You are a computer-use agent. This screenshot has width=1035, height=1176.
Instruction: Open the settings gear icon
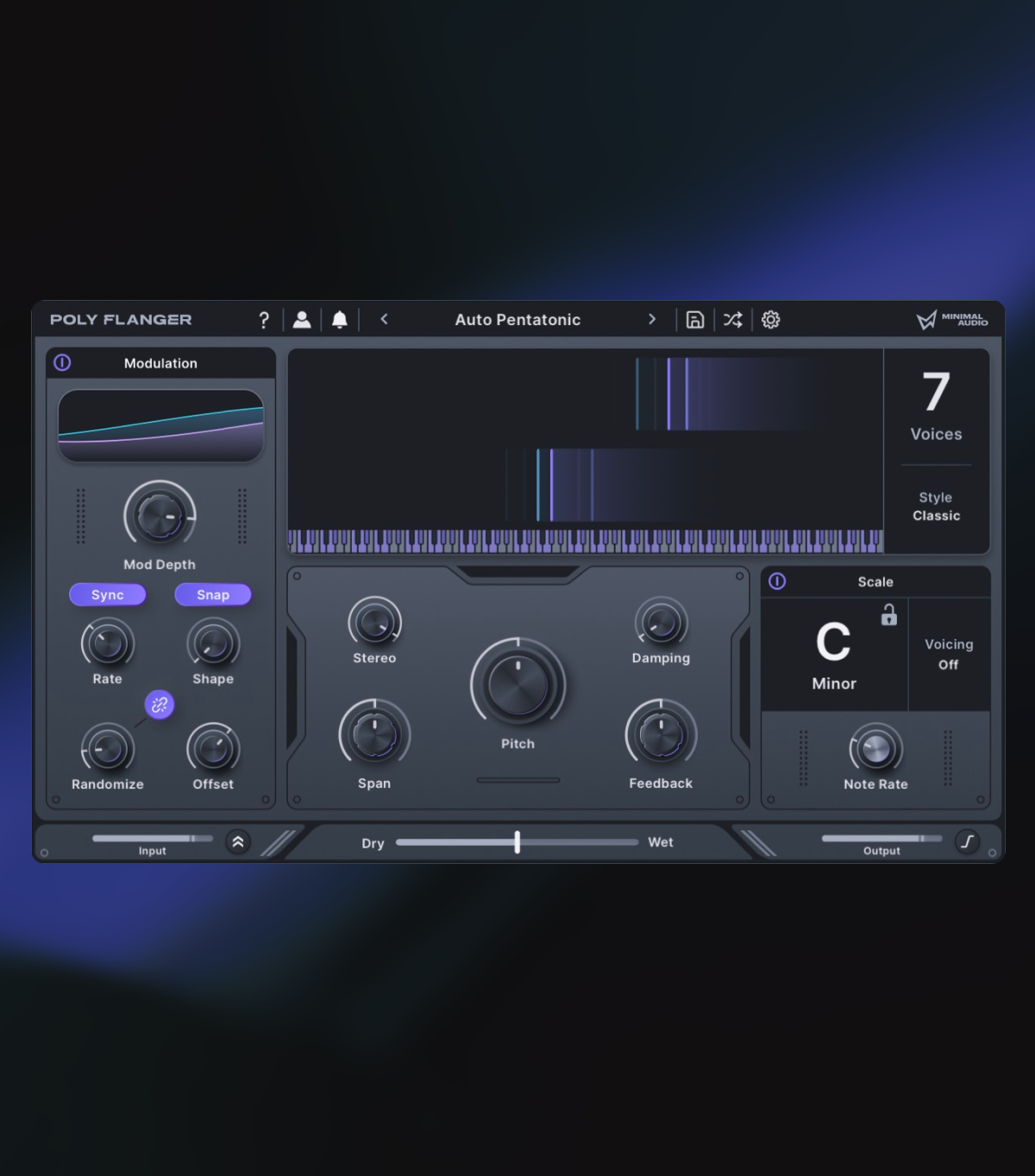(x=770, y=320)
